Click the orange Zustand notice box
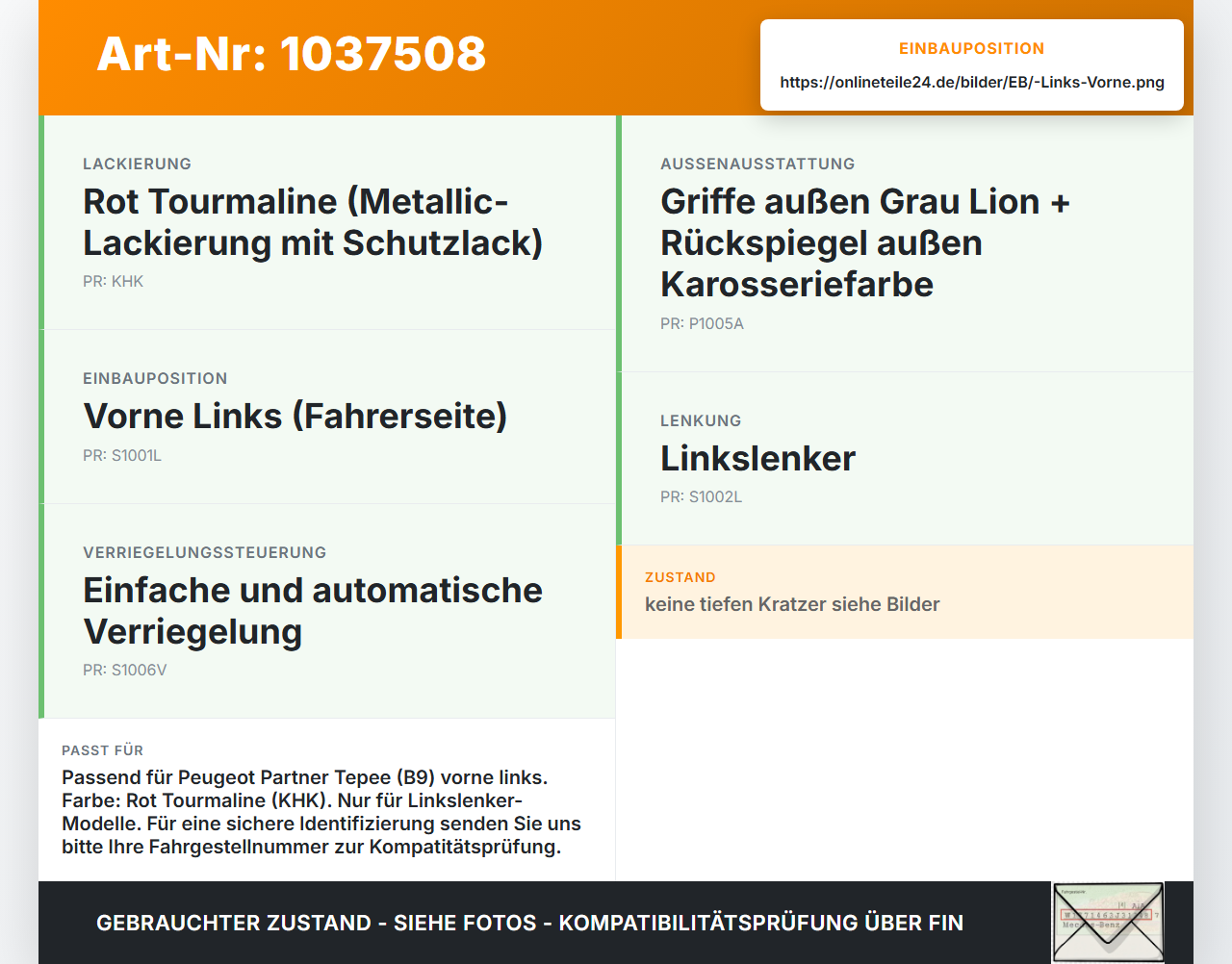 [905, 592]
